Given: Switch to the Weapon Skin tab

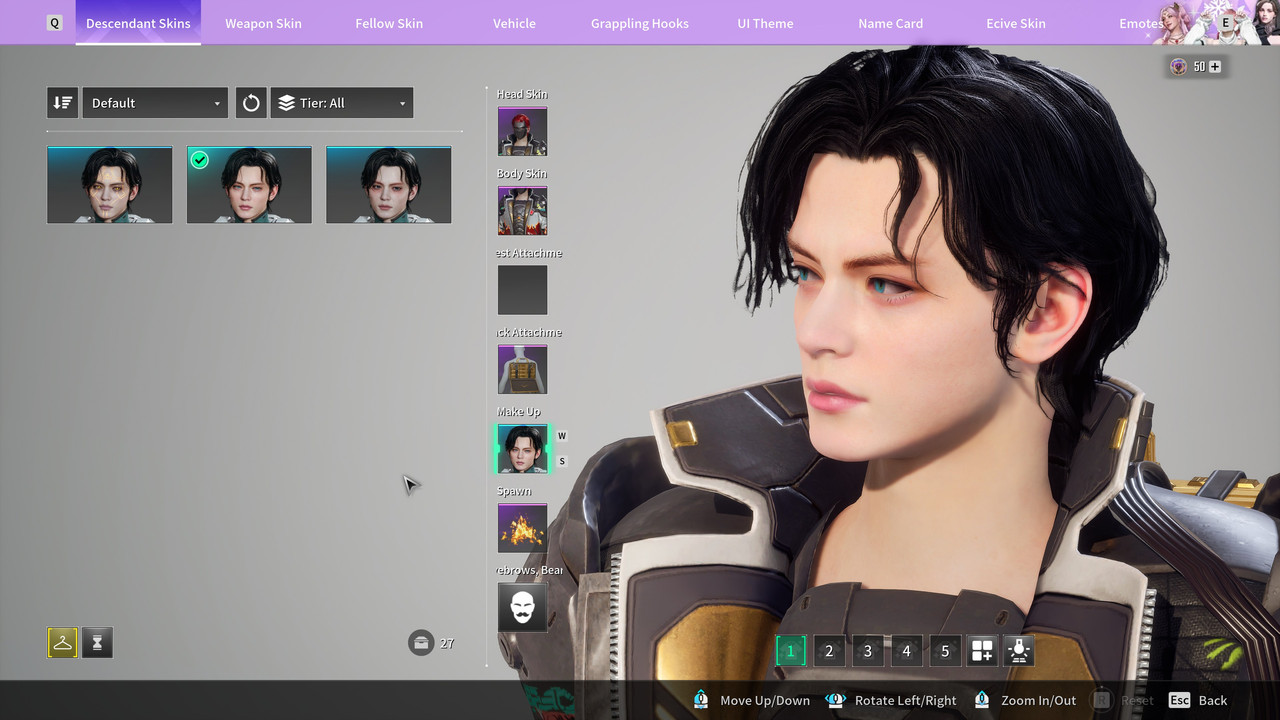Looking at the screenshot, I should tap(263, 23).
